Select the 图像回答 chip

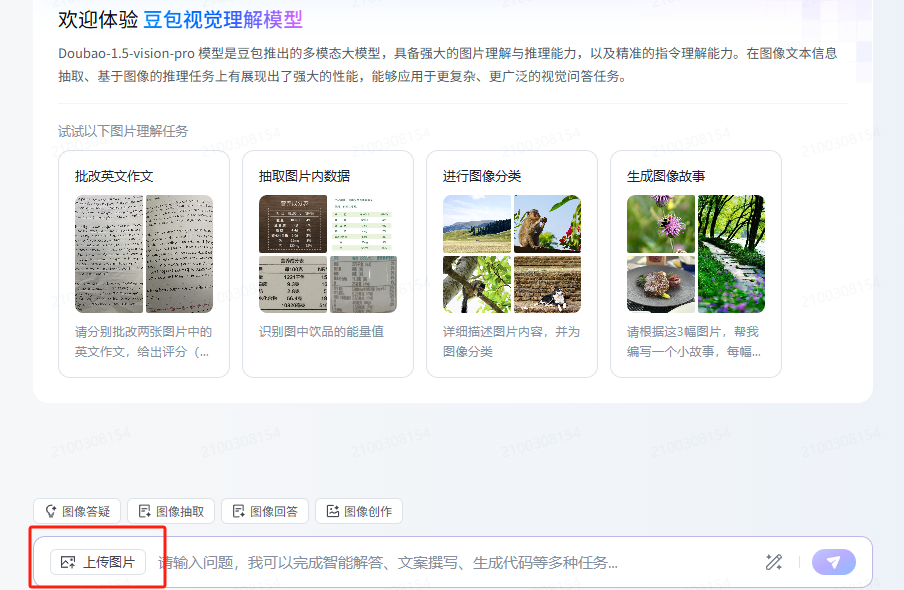tap(265, 512)
